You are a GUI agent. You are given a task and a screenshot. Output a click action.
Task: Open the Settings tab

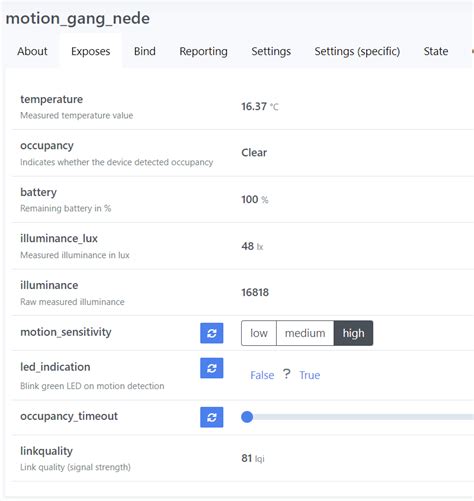[x=271, y=51]
